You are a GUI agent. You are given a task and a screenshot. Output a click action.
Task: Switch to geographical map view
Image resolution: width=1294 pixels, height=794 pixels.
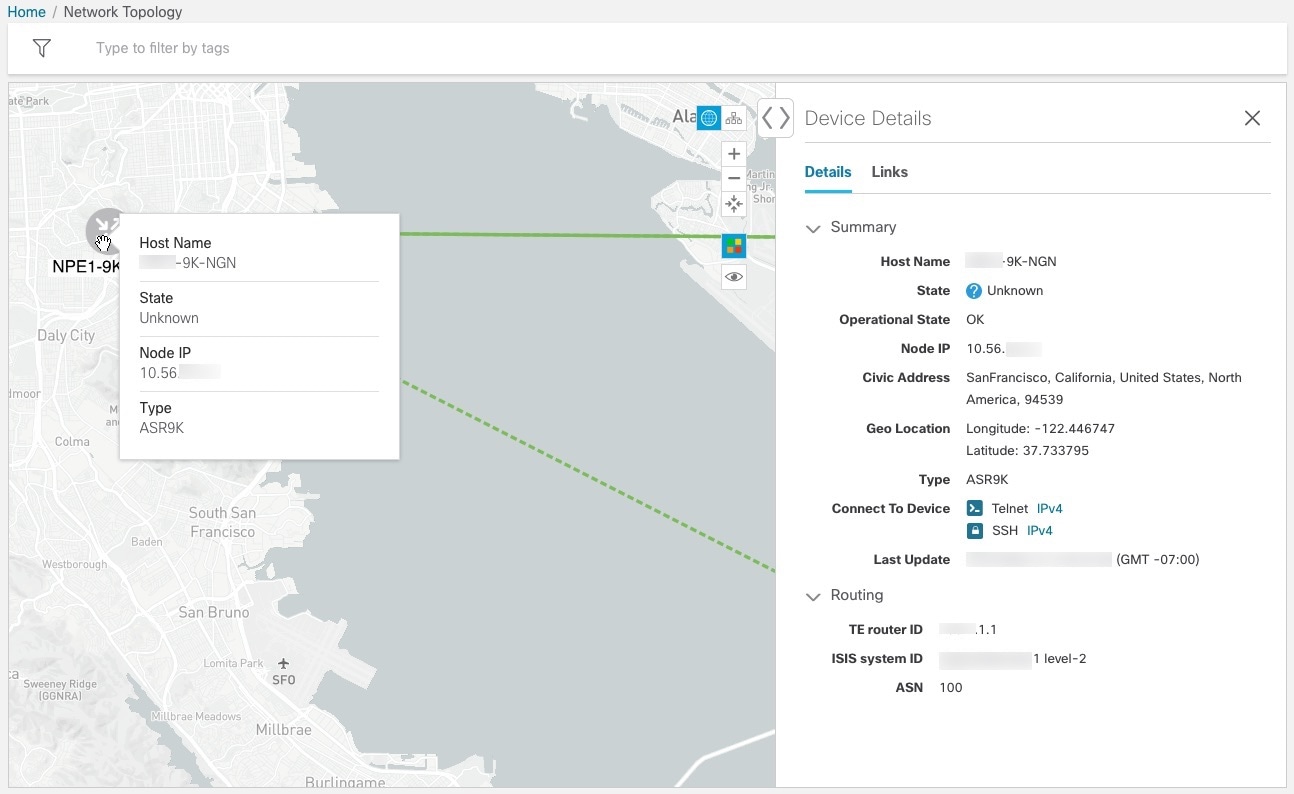709,118
